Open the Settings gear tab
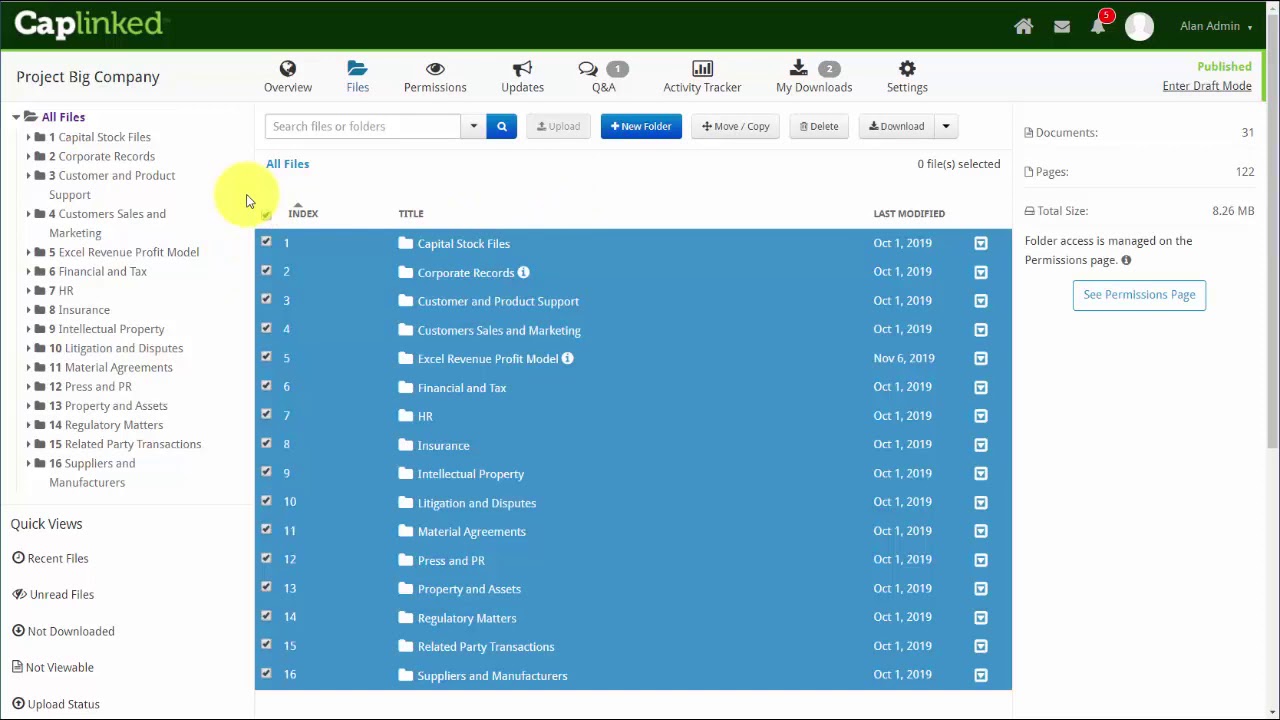The width and height of the screenshot is (1280, 720). coord(907,77)
